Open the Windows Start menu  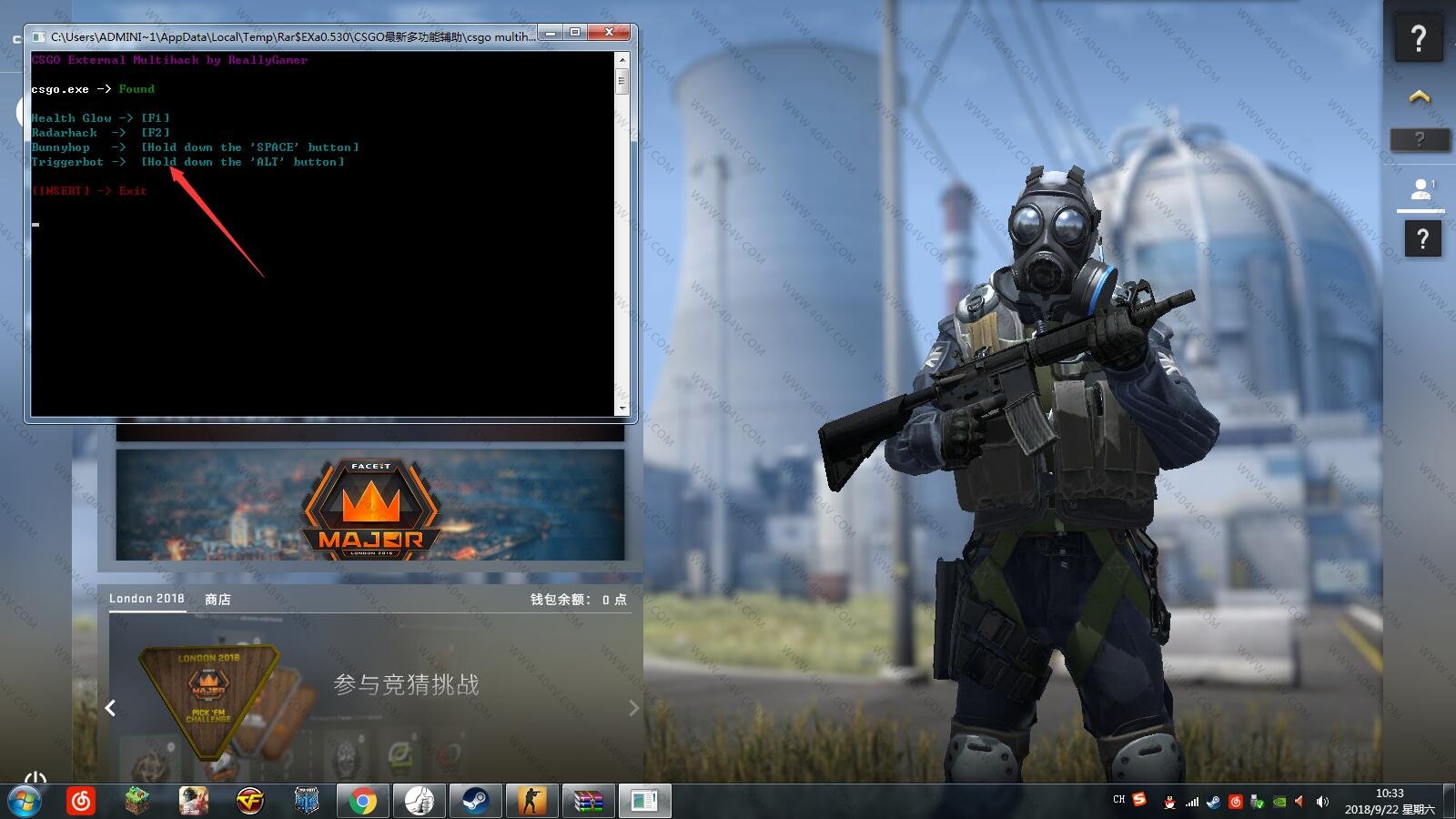(x=25, y=801)
